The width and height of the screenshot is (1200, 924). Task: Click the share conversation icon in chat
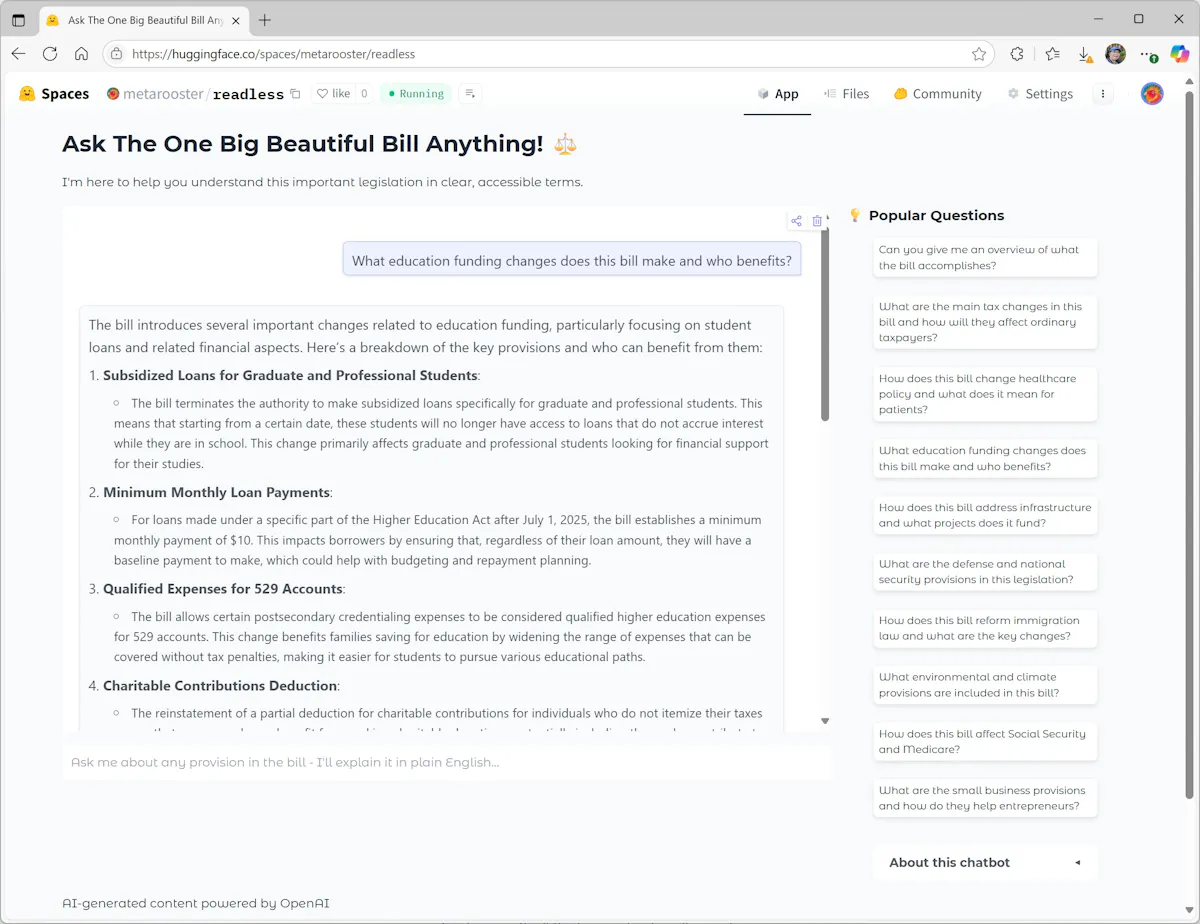(x=796, y=221)
